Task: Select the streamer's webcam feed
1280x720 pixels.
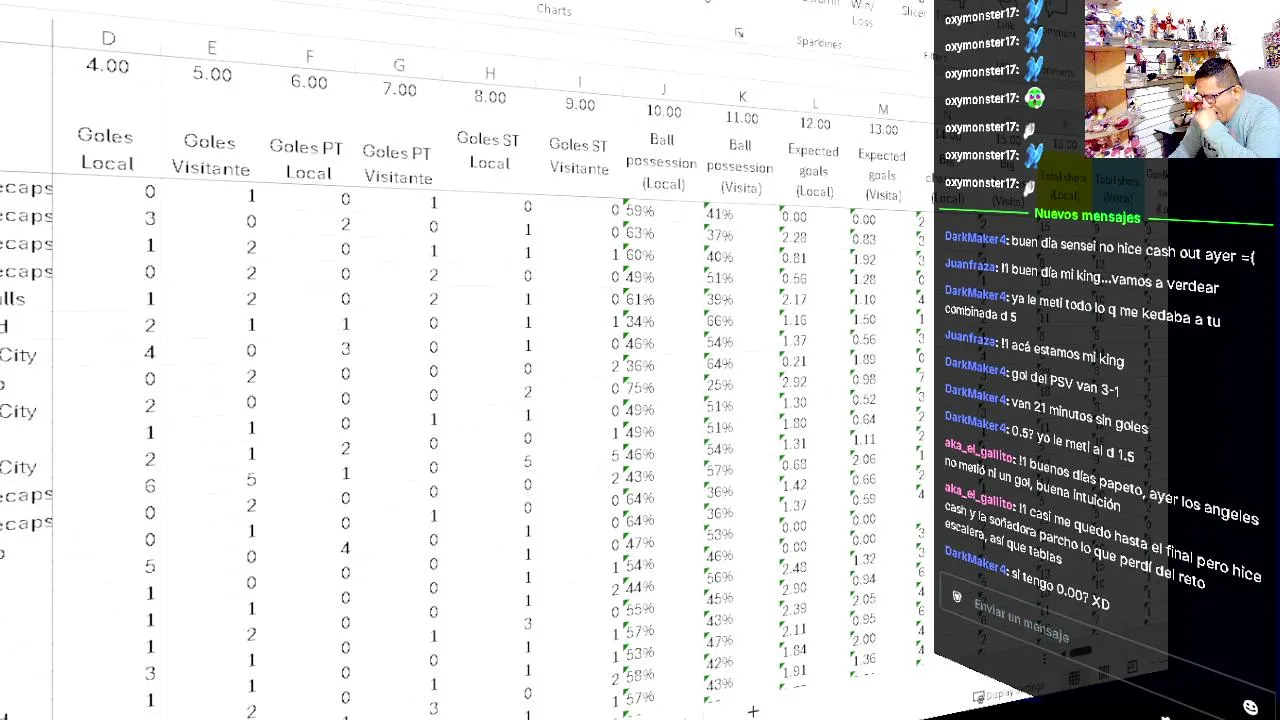Action: [x=1182, y=79]
